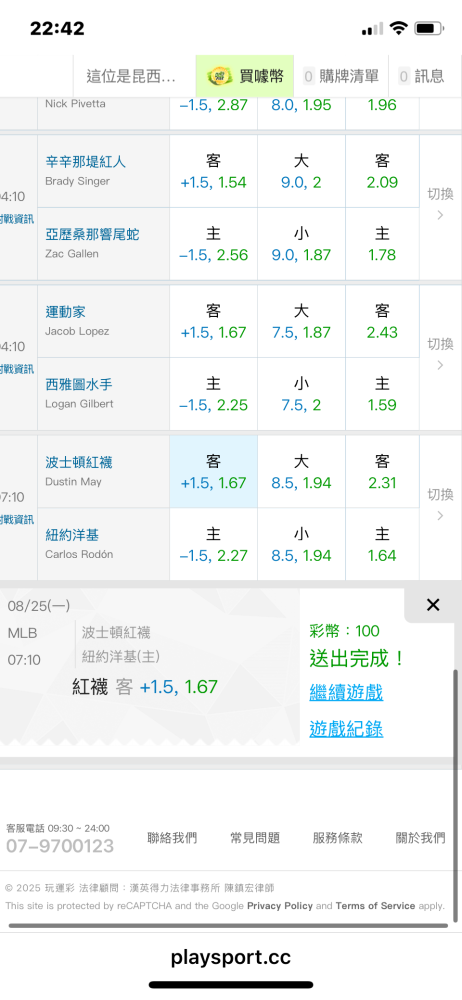Viewport: 462px width, 1000px height.
Task: Tap the iOS home indicator bar
Action: tap(231, 985)
